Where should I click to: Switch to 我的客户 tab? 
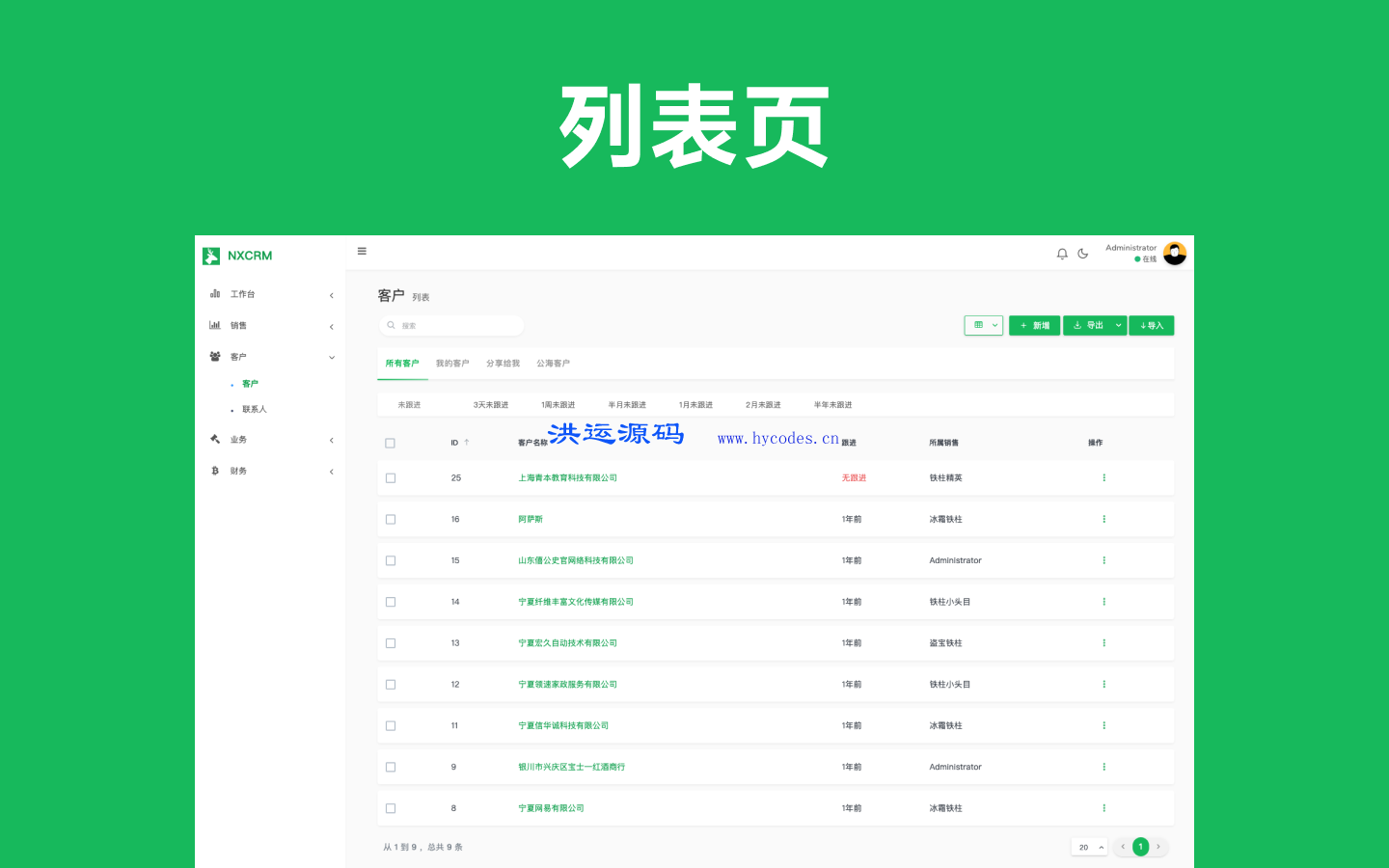452,364
